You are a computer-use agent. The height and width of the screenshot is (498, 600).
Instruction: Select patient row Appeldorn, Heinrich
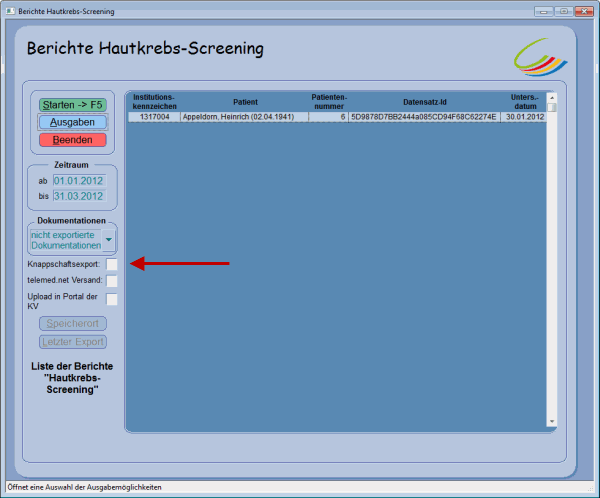point(243,117)
